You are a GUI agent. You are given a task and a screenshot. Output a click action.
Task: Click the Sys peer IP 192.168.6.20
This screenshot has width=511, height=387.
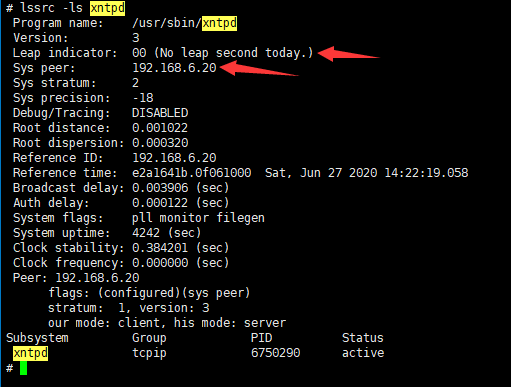[x=174, y=68]
